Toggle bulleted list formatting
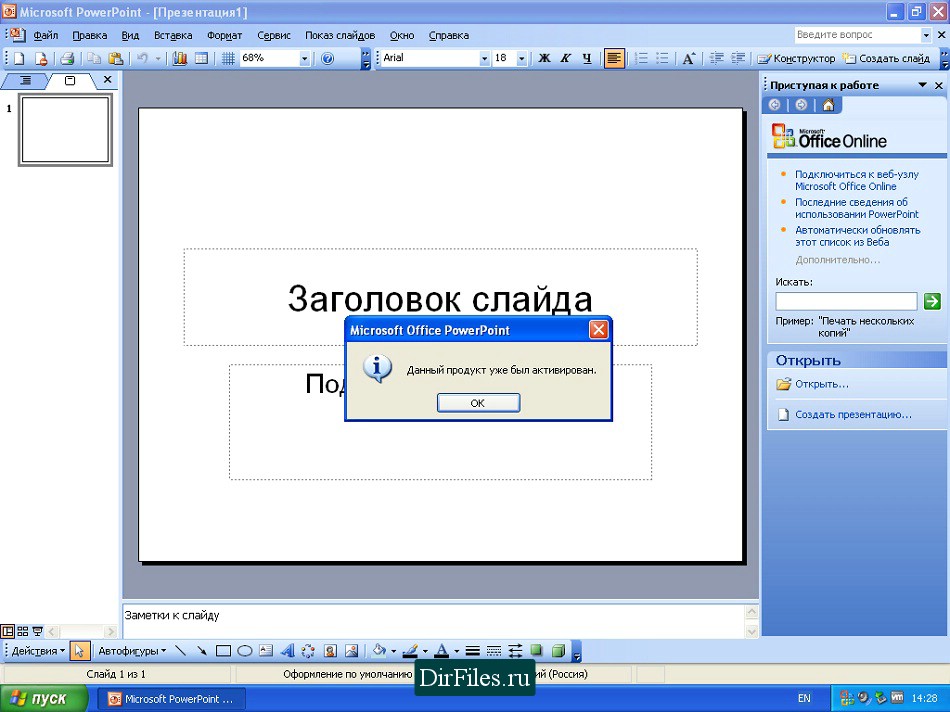 (662, 59)
